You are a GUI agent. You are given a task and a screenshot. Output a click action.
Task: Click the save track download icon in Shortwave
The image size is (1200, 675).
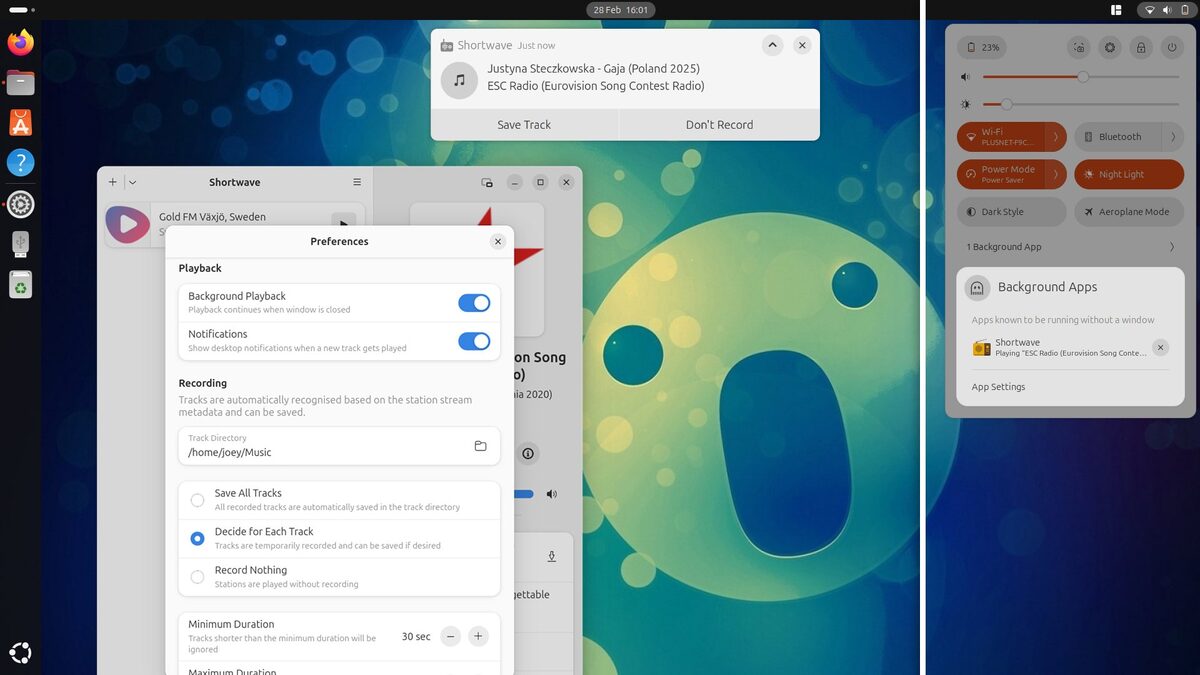pos(551,556)
